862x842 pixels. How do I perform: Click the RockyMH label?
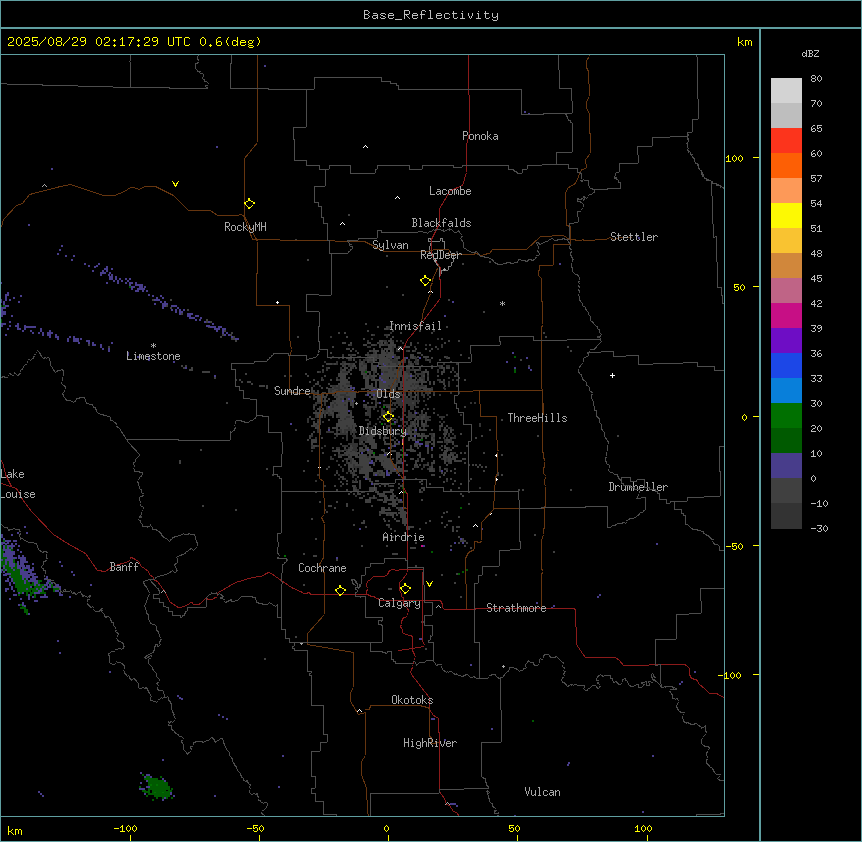pyautogui.click(x=245, y=227)
